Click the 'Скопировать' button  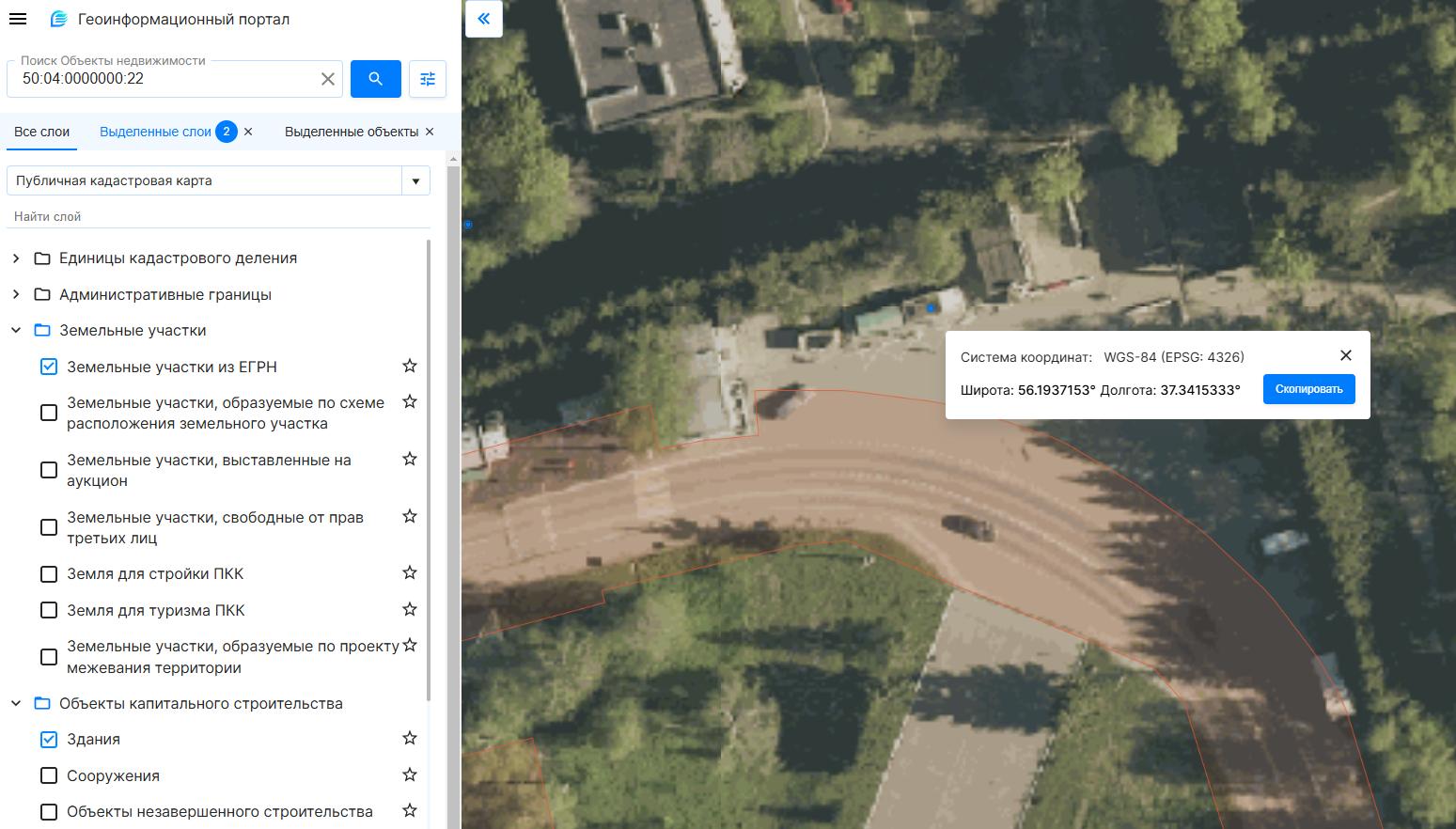point(1308,389)
